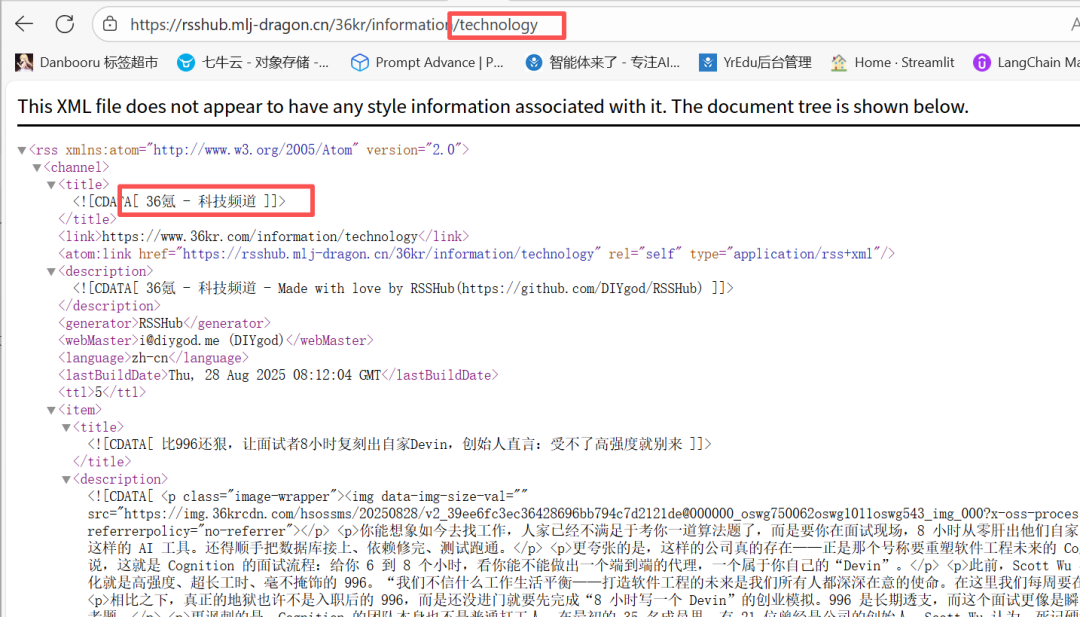This screenshot has width=1080, height=617.
Task: Click the LangChain bookmark favicon
Action: tap(981, 63)
